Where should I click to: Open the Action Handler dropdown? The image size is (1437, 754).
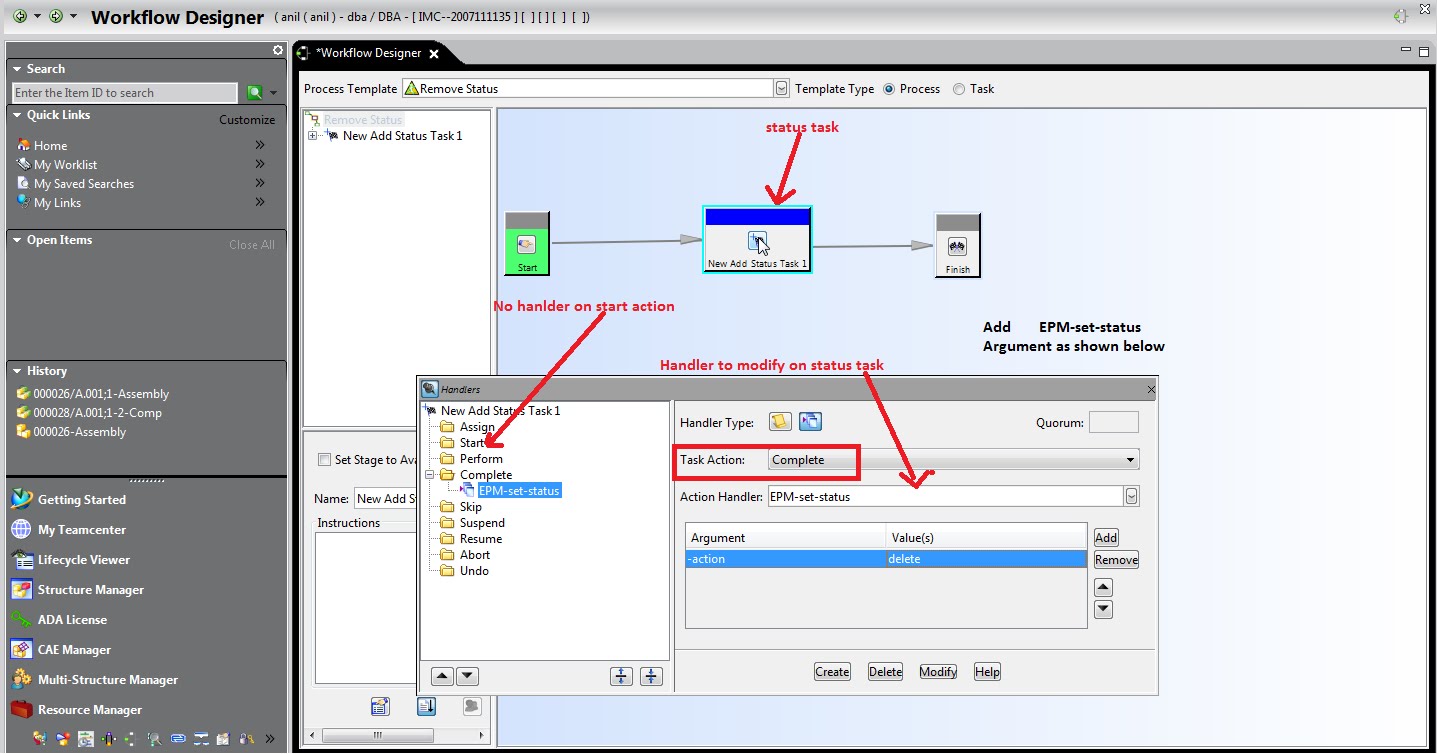1130,495
